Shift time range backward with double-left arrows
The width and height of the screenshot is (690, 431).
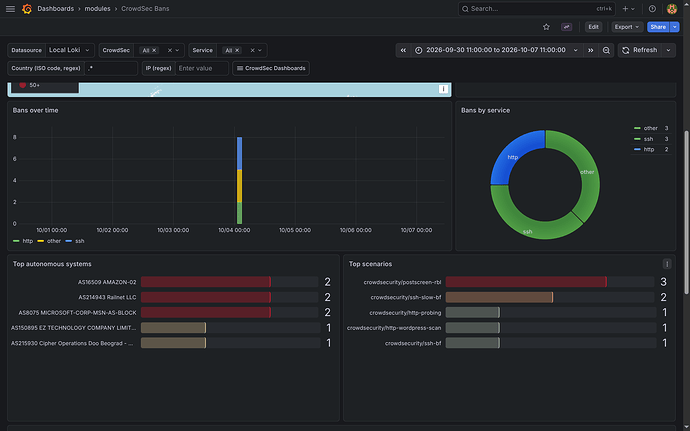pos(403,50)
